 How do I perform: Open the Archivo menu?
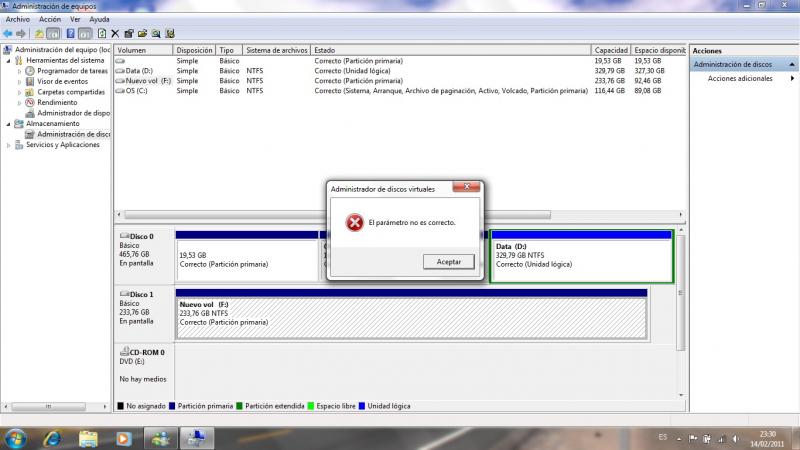[17, 19]
